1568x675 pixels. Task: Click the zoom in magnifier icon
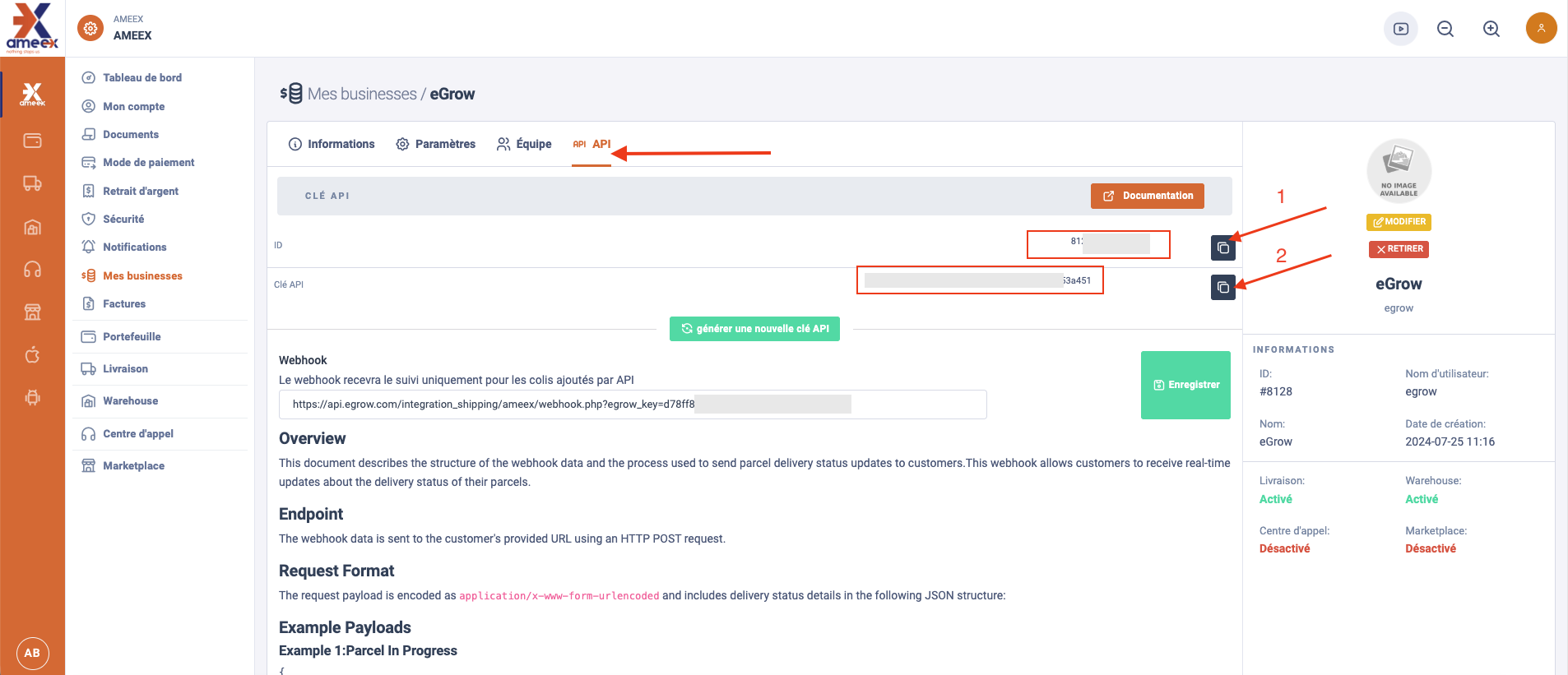tap(1491, 29)
